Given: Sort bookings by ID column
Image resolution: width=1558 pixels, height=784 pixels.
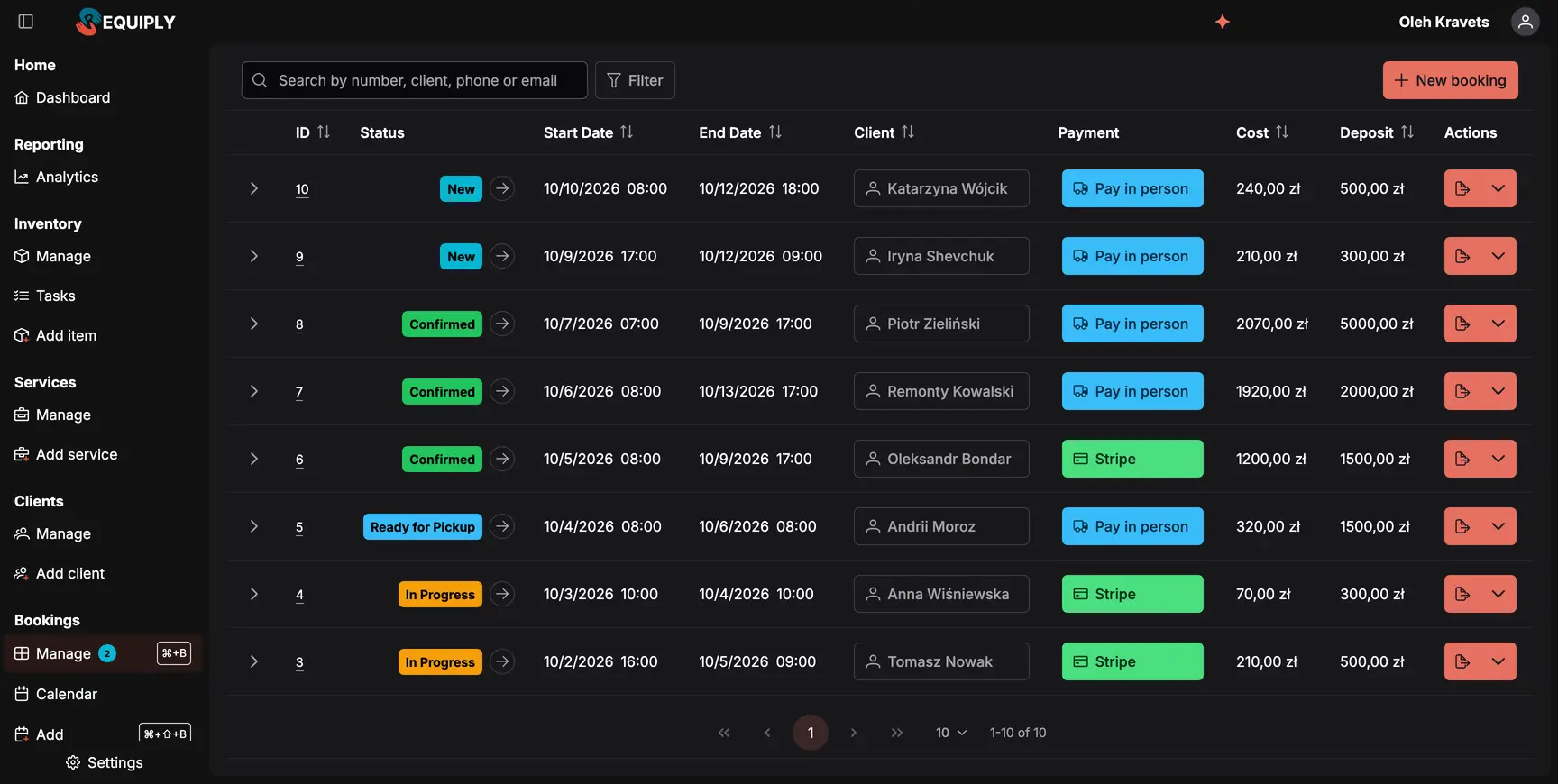Looking at the screenshot, I should click(x=323, y=132).
